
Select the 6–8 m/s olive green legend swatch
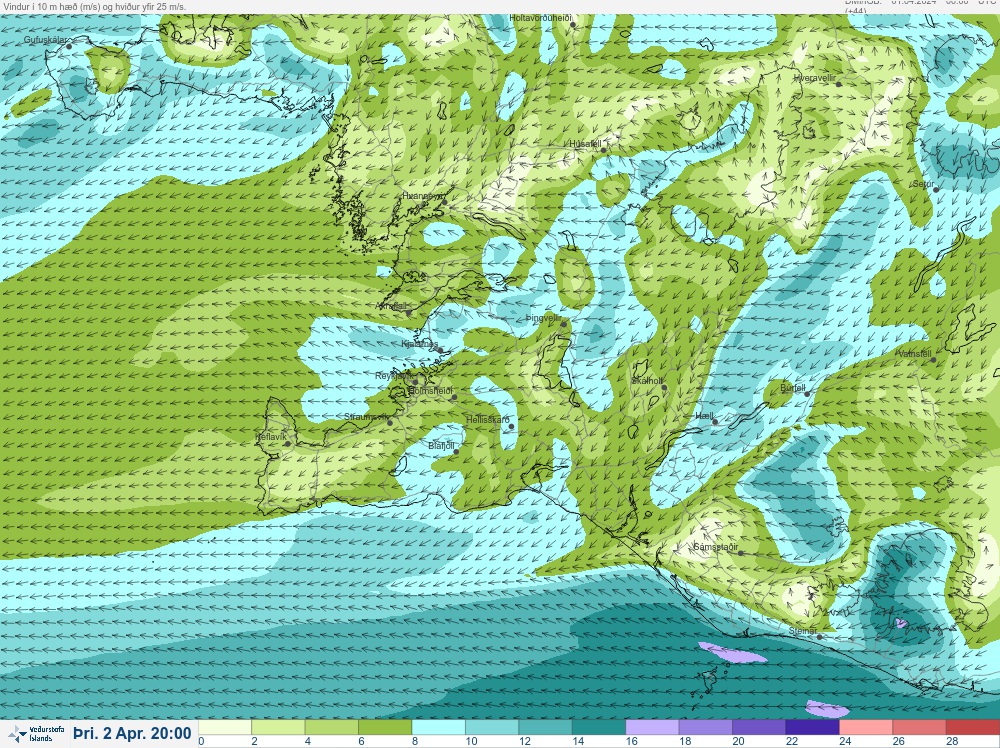(385, 728)
